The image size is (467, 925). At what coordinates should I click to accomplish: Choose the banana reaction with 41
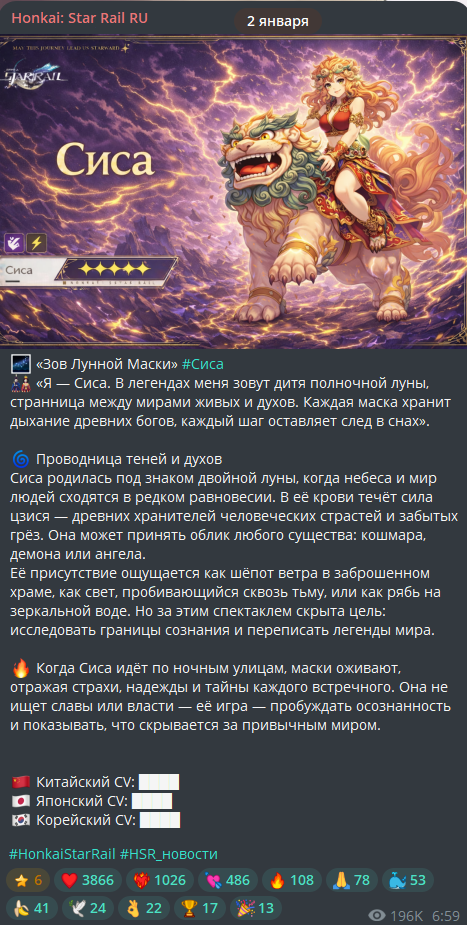[32, 907]
